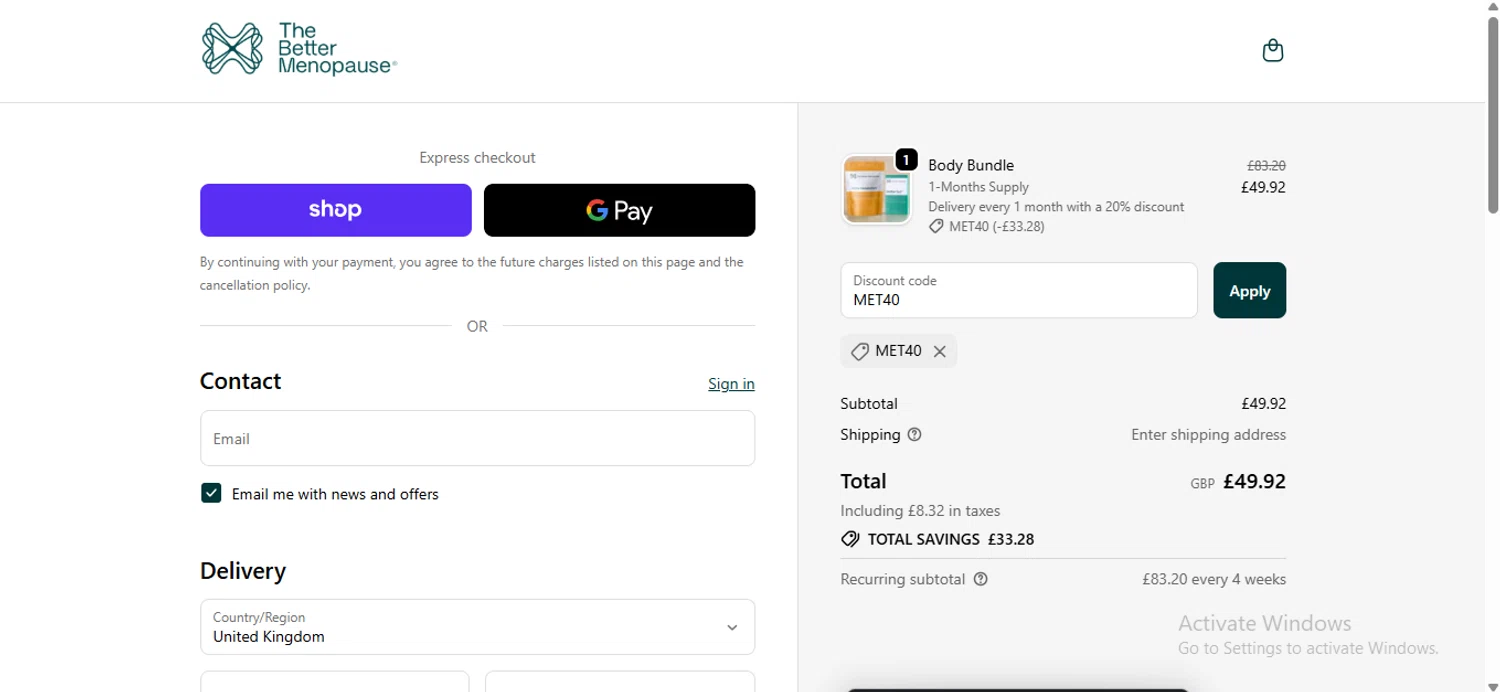This screenshot has width=1500, height=692.
Task: Click the quantity badge on product image
Action: point(905,159)
